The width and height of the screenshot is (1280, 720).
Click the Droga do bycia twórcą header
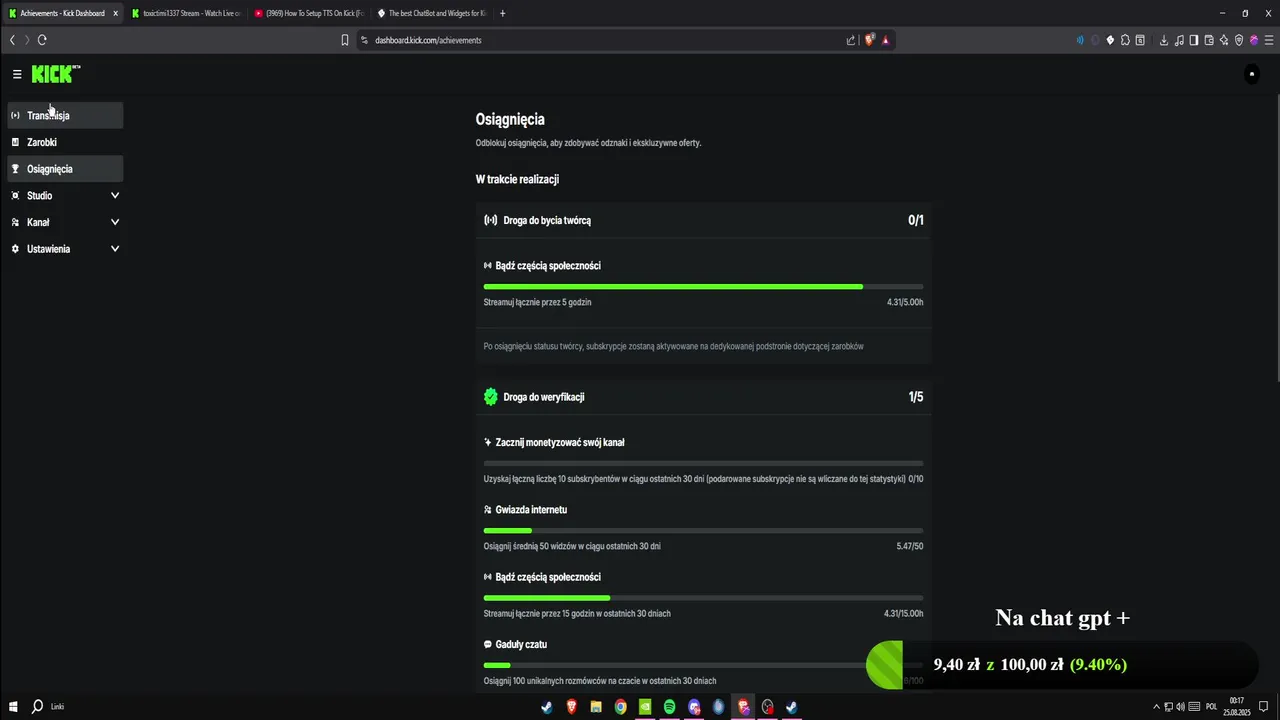[703, 220]
